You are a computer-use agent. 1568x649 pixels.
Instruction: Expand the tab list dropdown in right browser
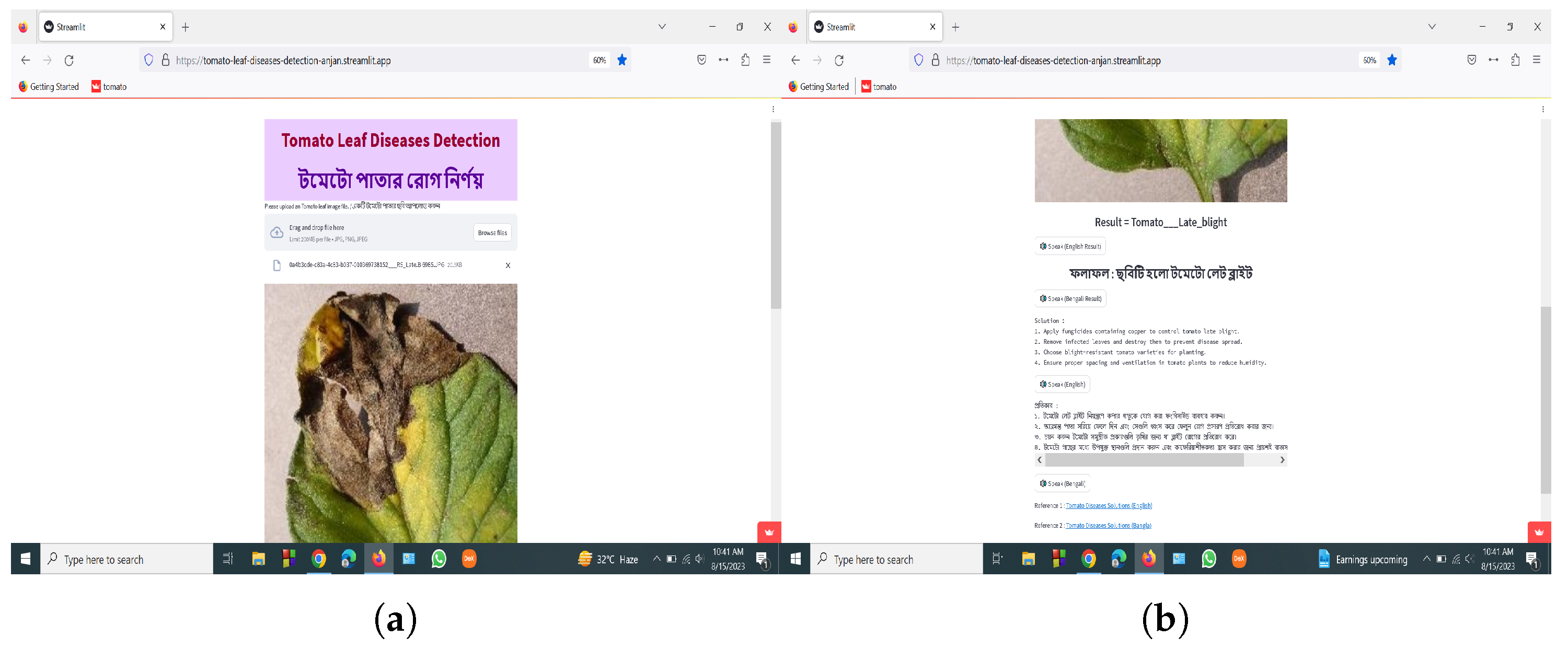[1432, 27]
